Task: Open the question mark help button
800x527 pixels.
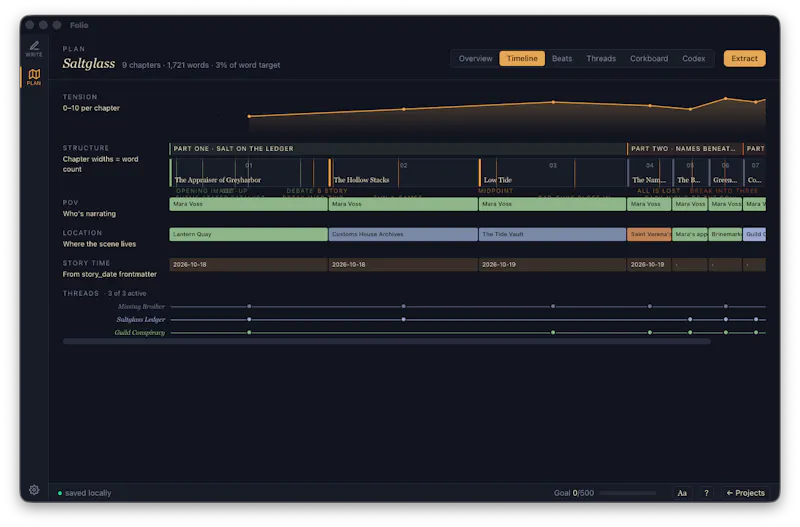Action: click(706, 493)
